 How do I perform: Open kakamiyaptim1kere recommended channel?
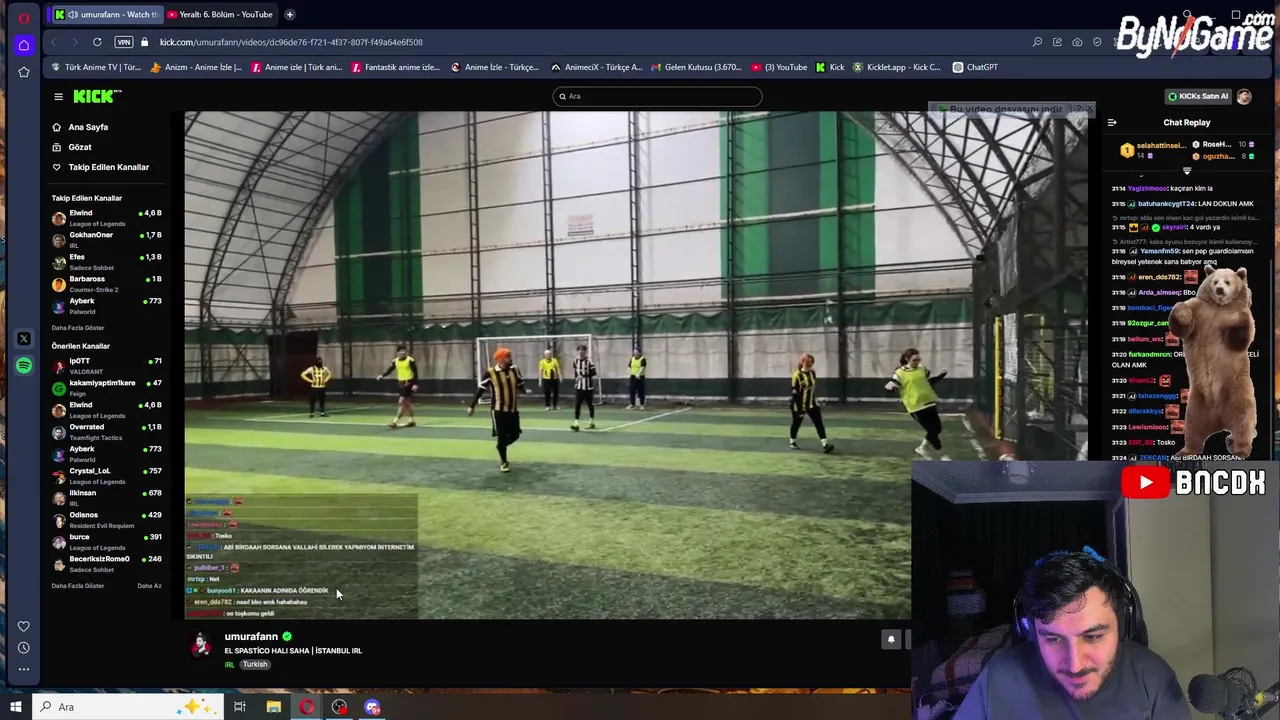pos(106,387)
